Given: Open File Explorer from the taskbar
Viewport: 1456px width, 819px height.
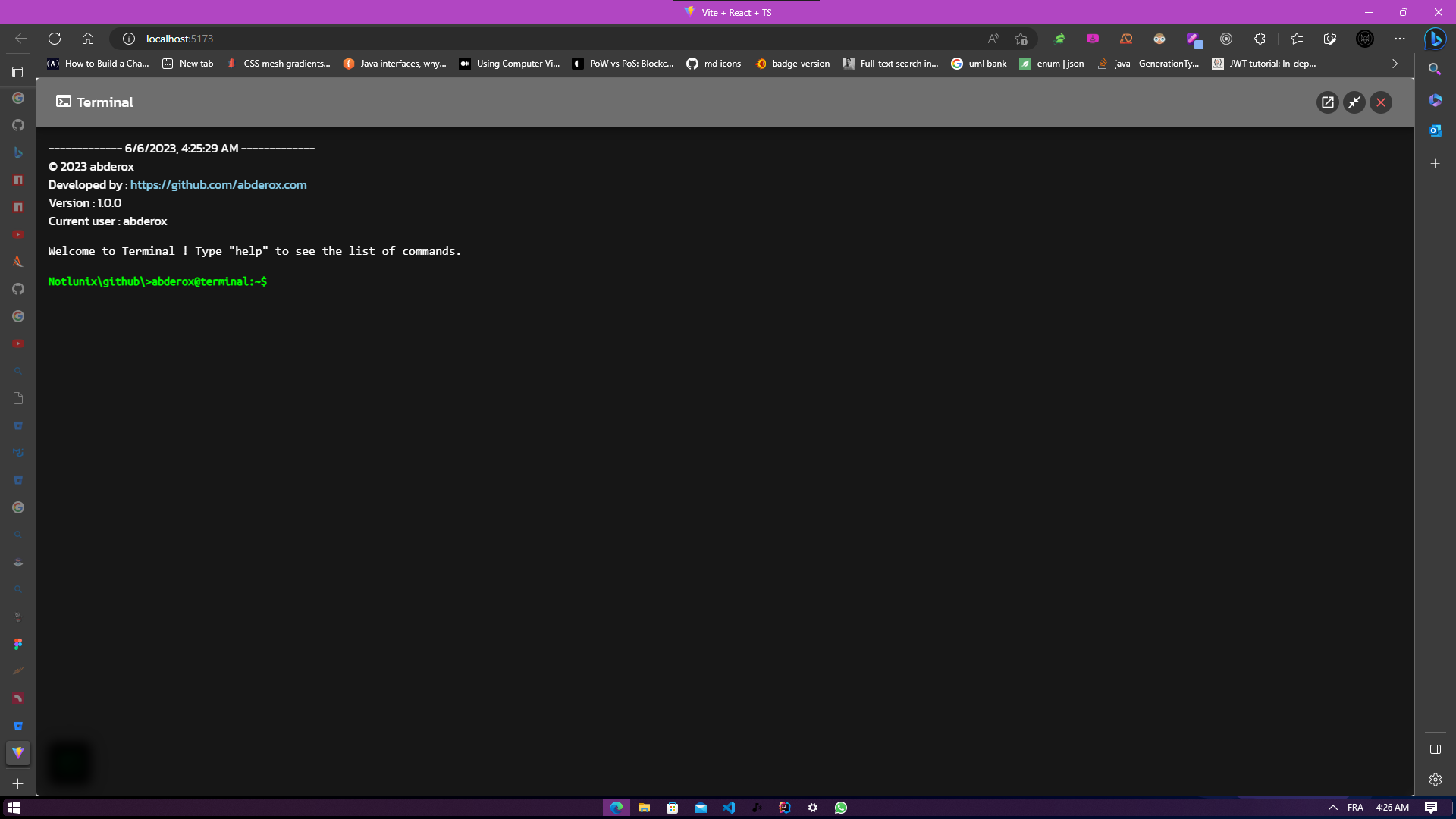Looking at the screenshot, I should tap(645, 808).
